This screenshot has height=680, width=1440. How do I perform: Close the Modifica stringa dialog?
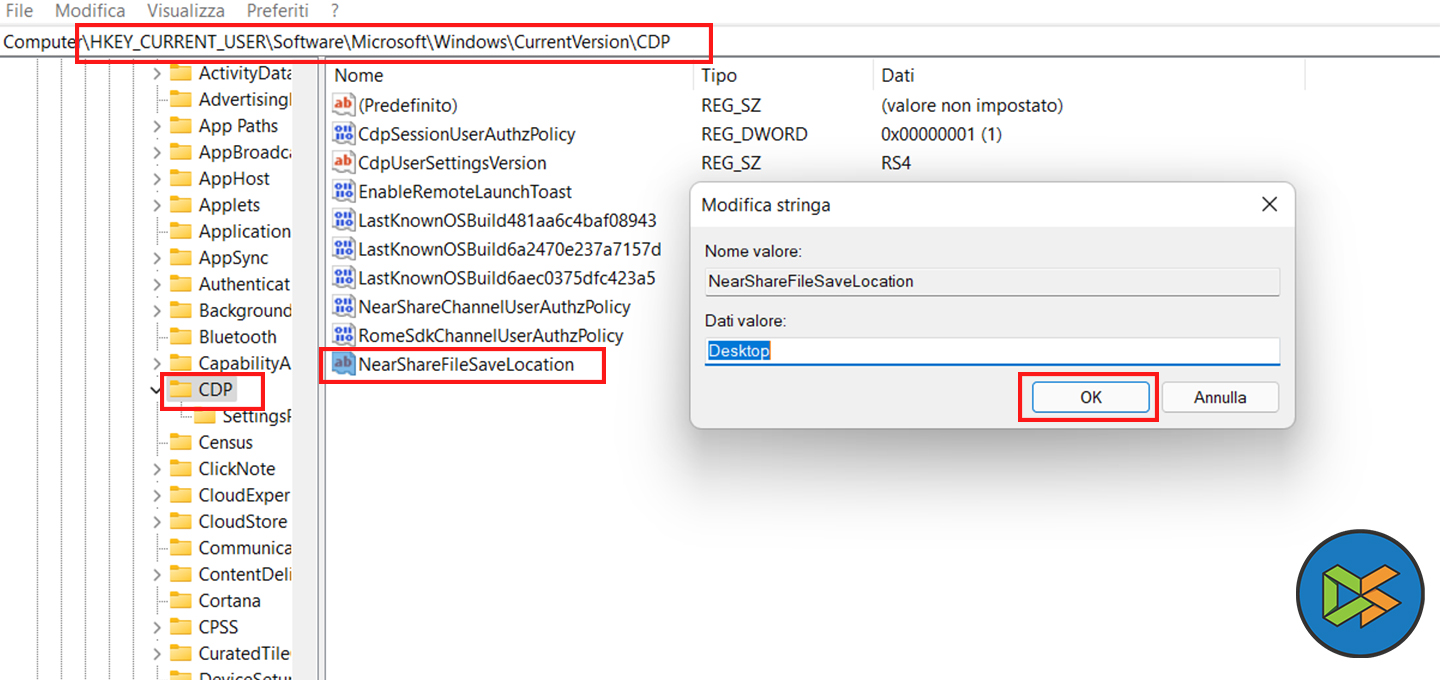click(x=1269, y=204)
